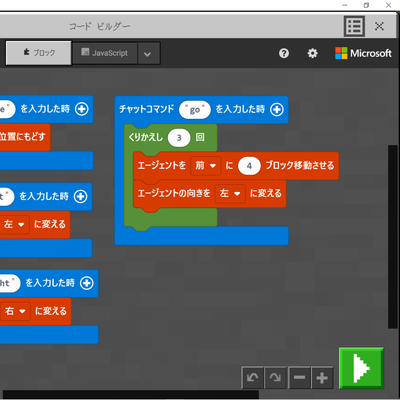This screenshot has height=400, width=400.
Task: Open the dropdown arrow beside JavaScript
Action: tap(148, 53)
